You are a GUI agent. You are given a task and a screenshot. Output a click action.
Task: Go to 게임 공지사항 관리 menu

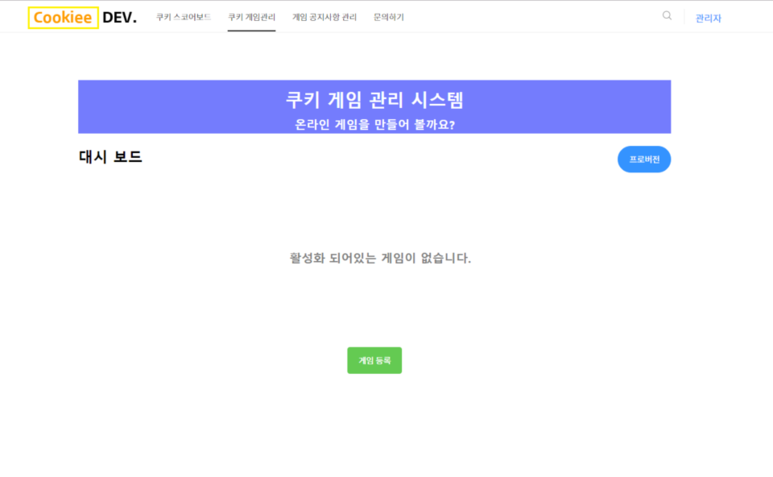324,17
